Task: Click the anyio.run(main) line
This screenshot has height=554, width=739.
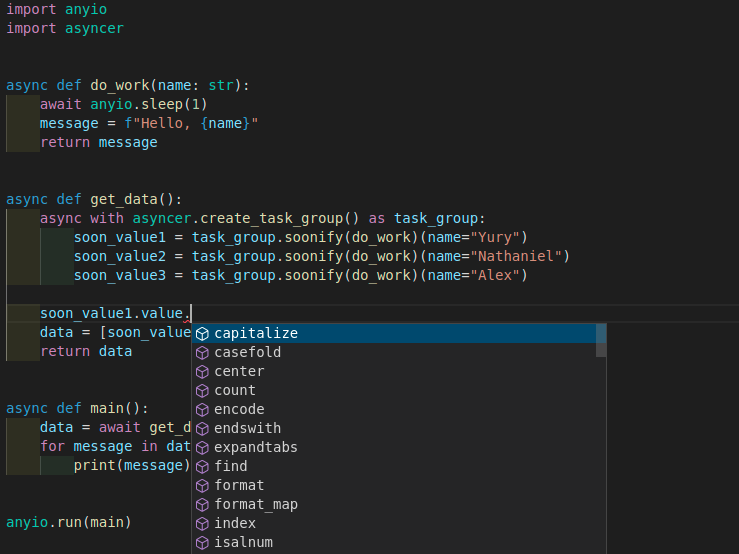Action: click(x=69, y=522)
